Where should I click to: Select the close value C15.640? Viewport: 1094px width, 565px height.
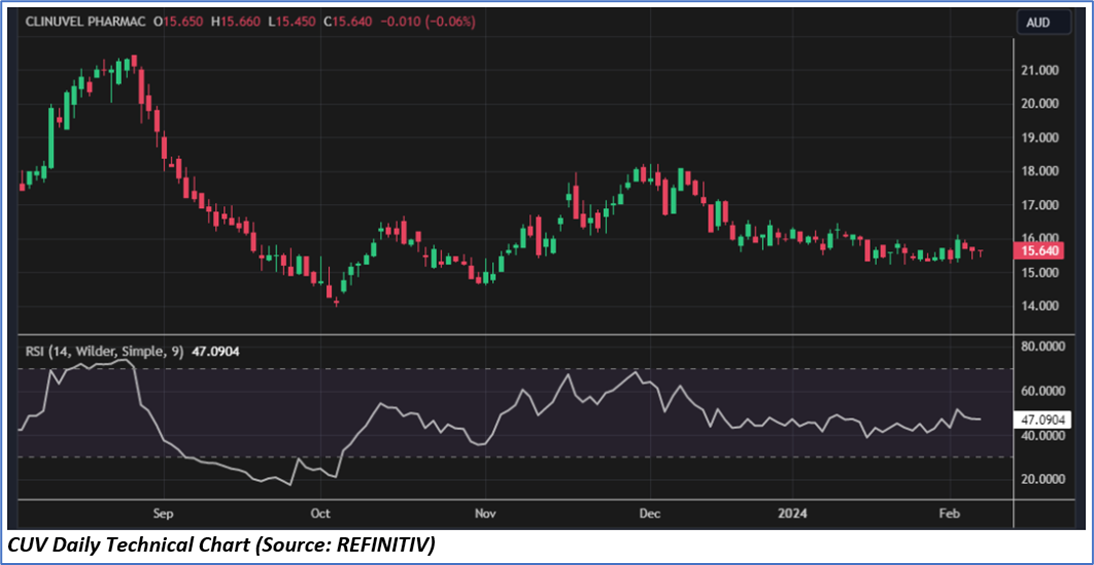[x=349, y=22]
